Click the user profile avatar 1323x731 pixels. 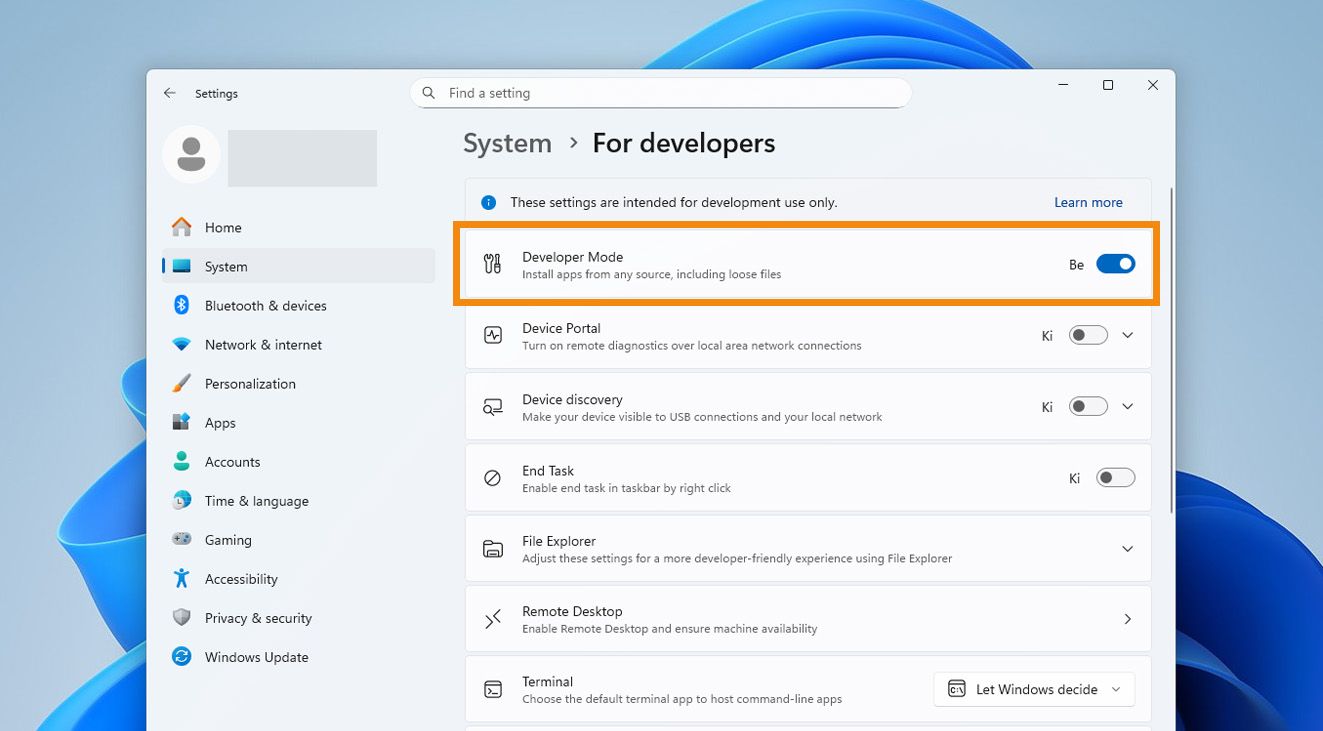191,154
